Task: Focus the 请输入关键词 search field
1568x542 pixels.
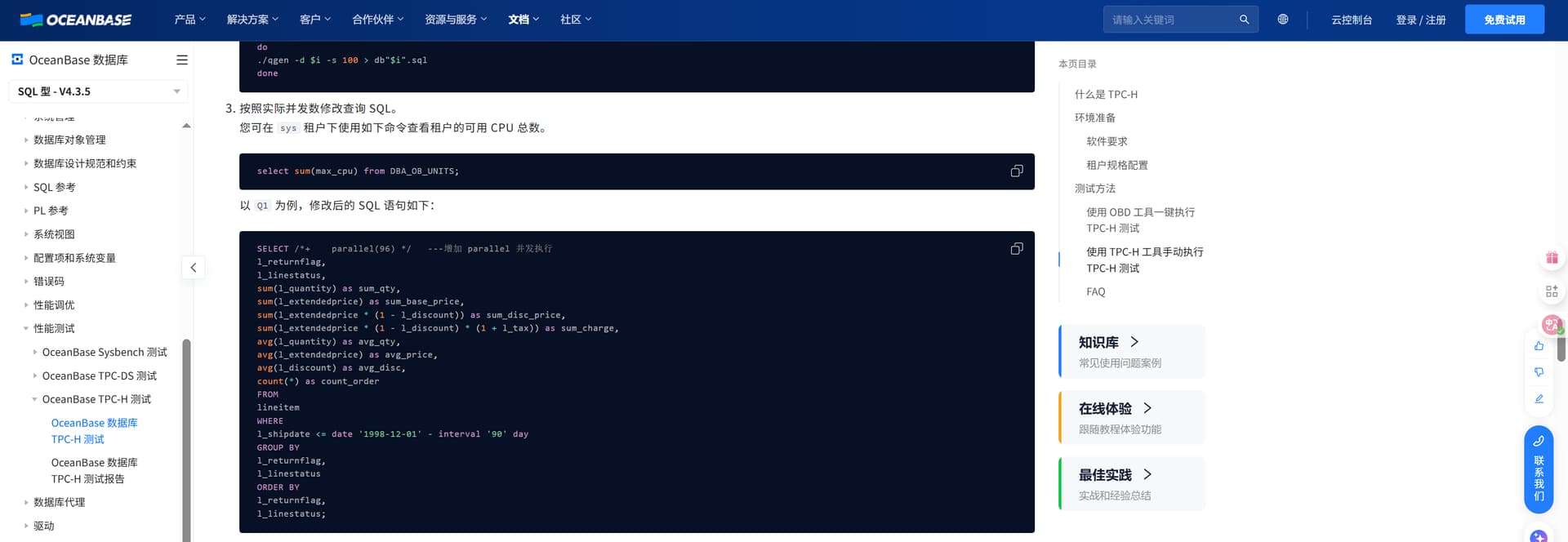Action: 1173,20
